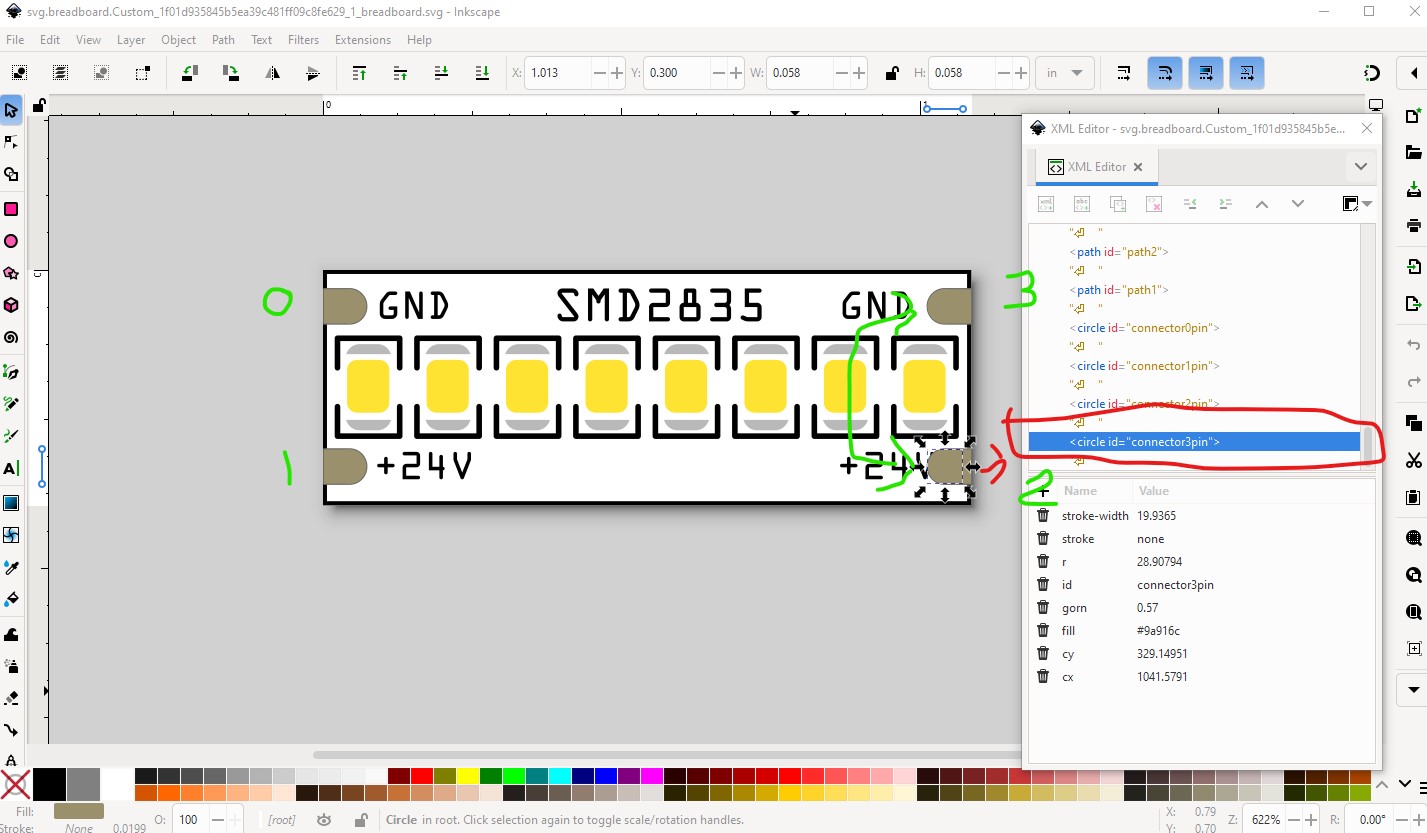The image size is (1427, 833).
Task: Select the Node edit tool
Action: click(11, 142)
